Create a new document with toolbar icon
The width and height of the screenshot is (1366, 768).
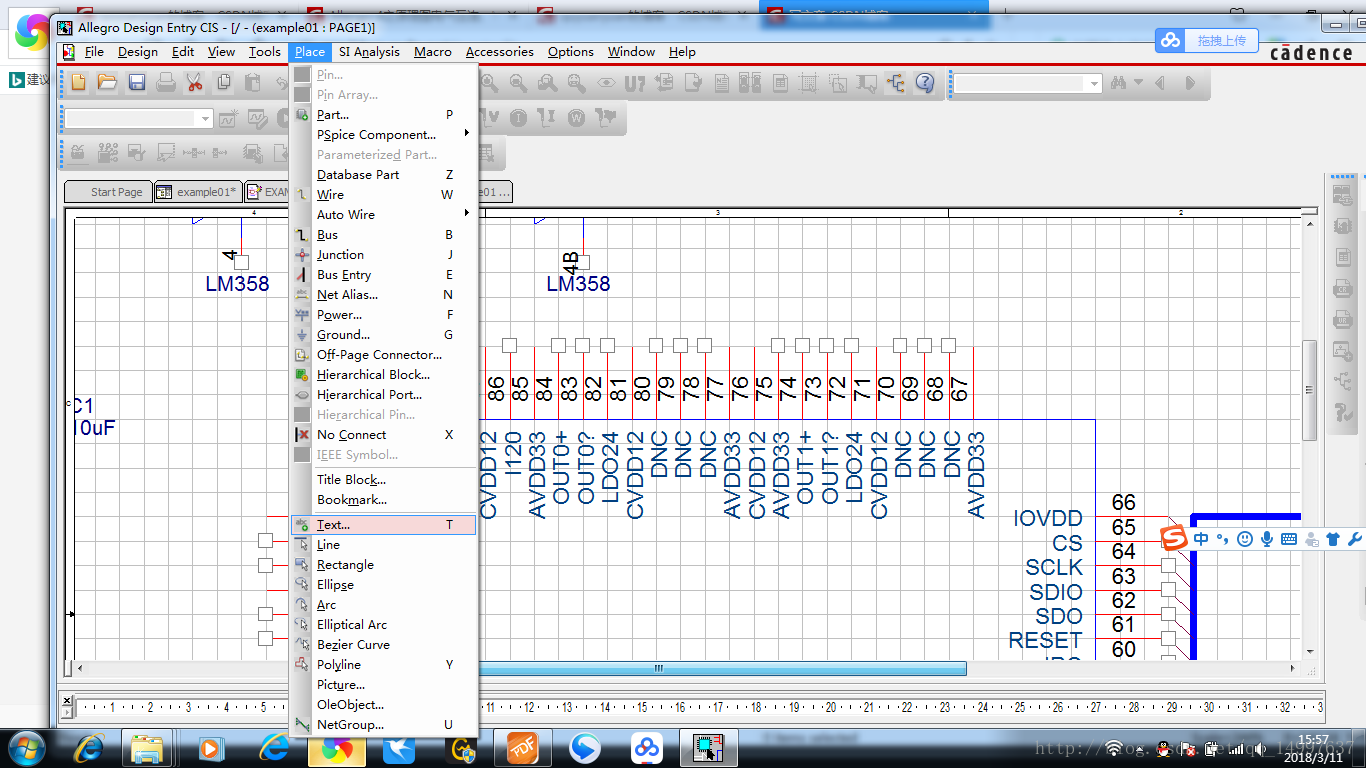[79, 83]
